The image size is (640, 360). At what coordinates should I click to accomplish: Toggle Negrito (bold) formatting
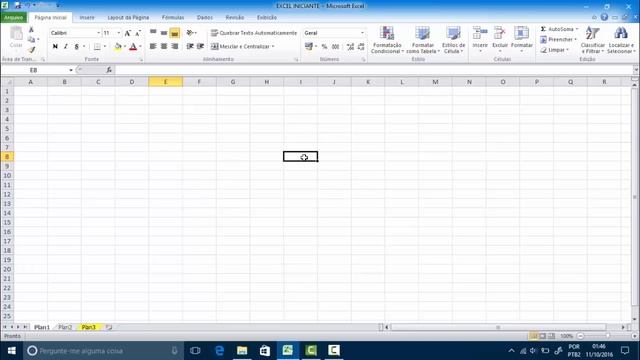(55, 47)
